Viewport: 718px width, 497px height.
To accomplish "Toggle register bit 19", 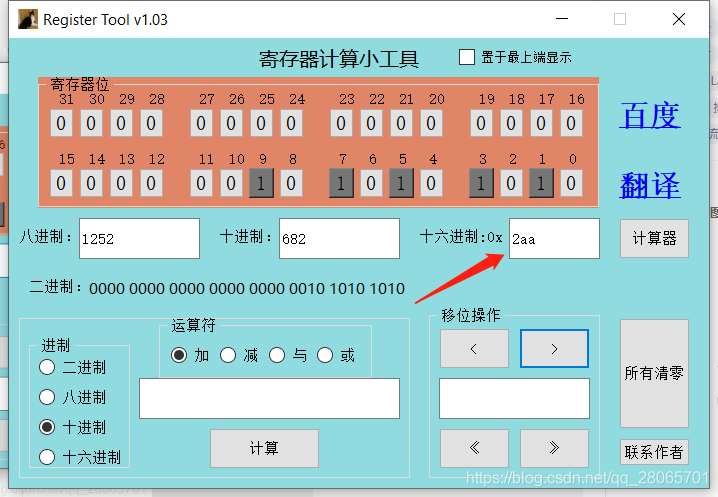I will pyautogui.click(x=481, y=123).
